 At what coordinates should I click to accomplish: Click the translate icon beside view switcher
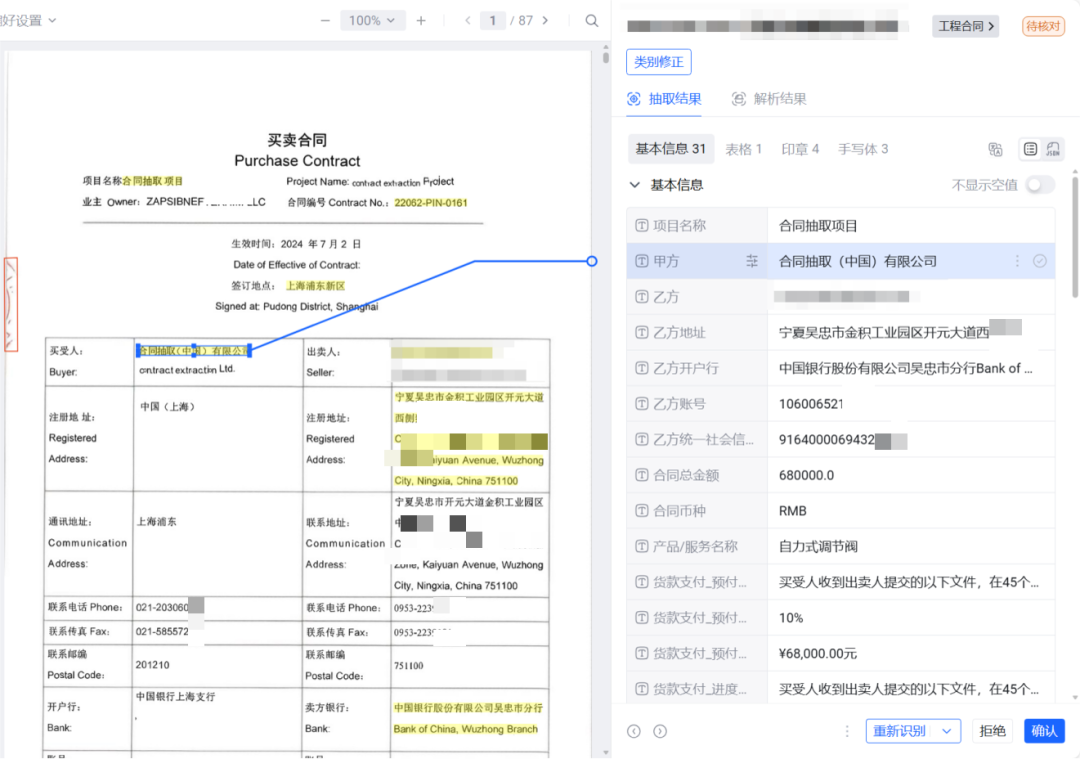(x=995, y=149)
